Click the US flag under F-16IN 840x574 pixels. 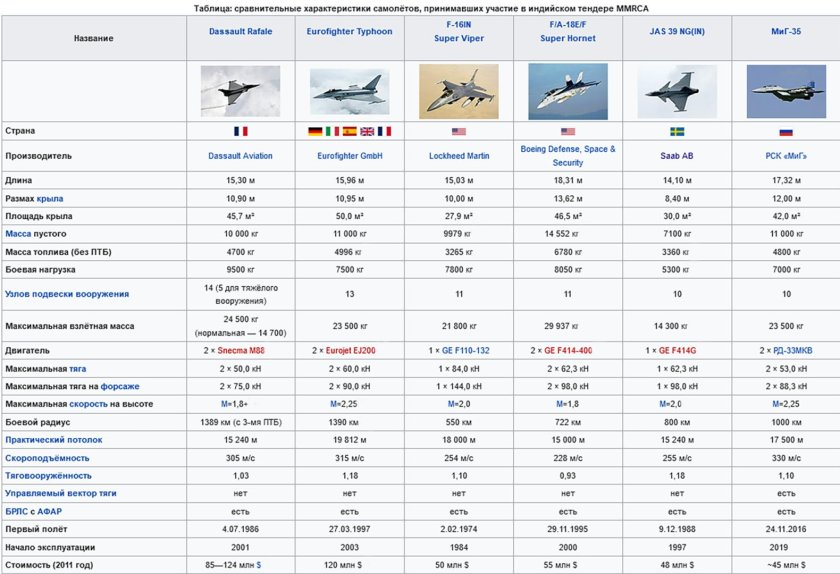click(459, 131)
